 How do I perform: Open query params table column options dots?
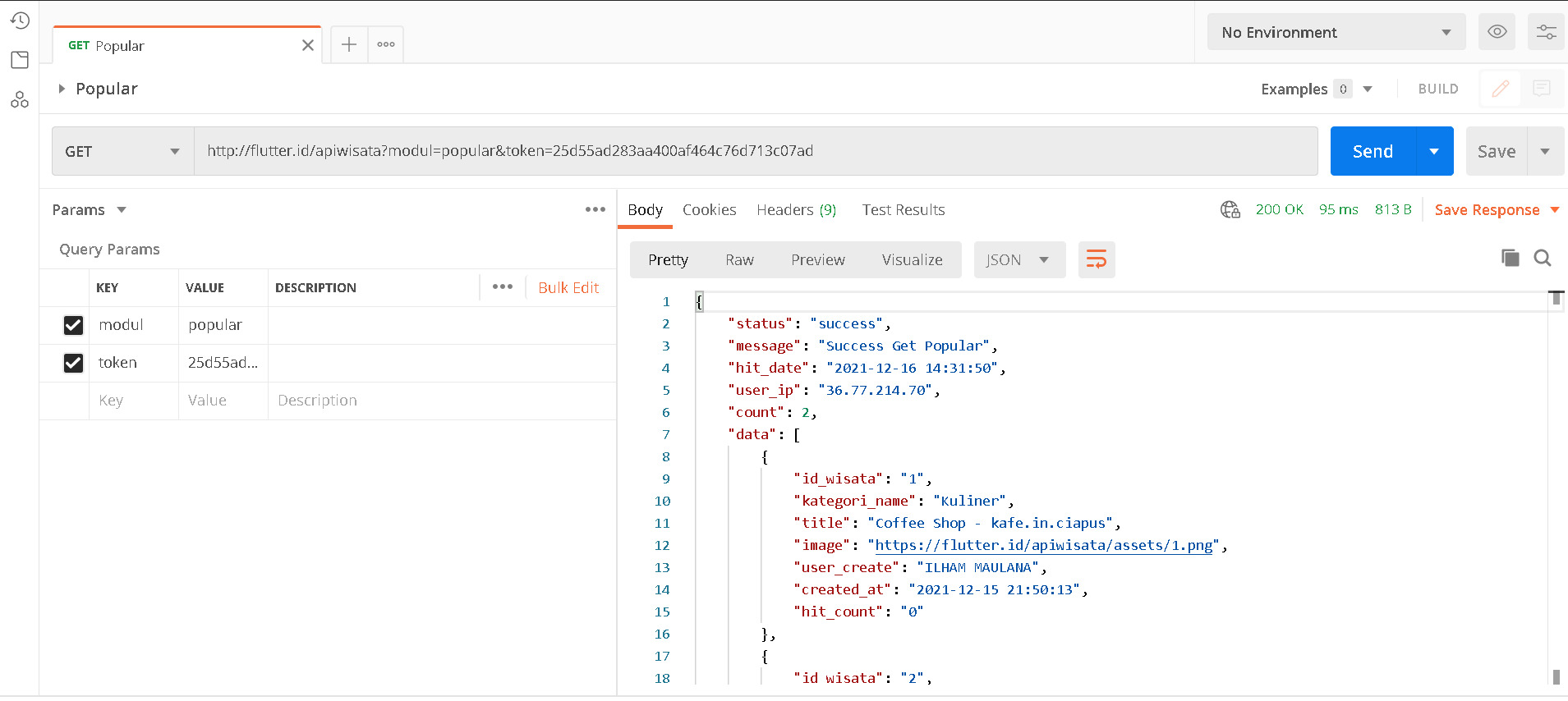point(503,286)
